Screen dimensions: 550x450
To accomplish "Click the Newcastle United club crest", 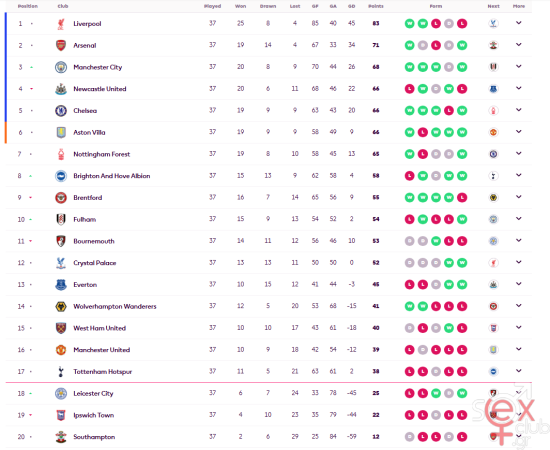I will point(61,89).
